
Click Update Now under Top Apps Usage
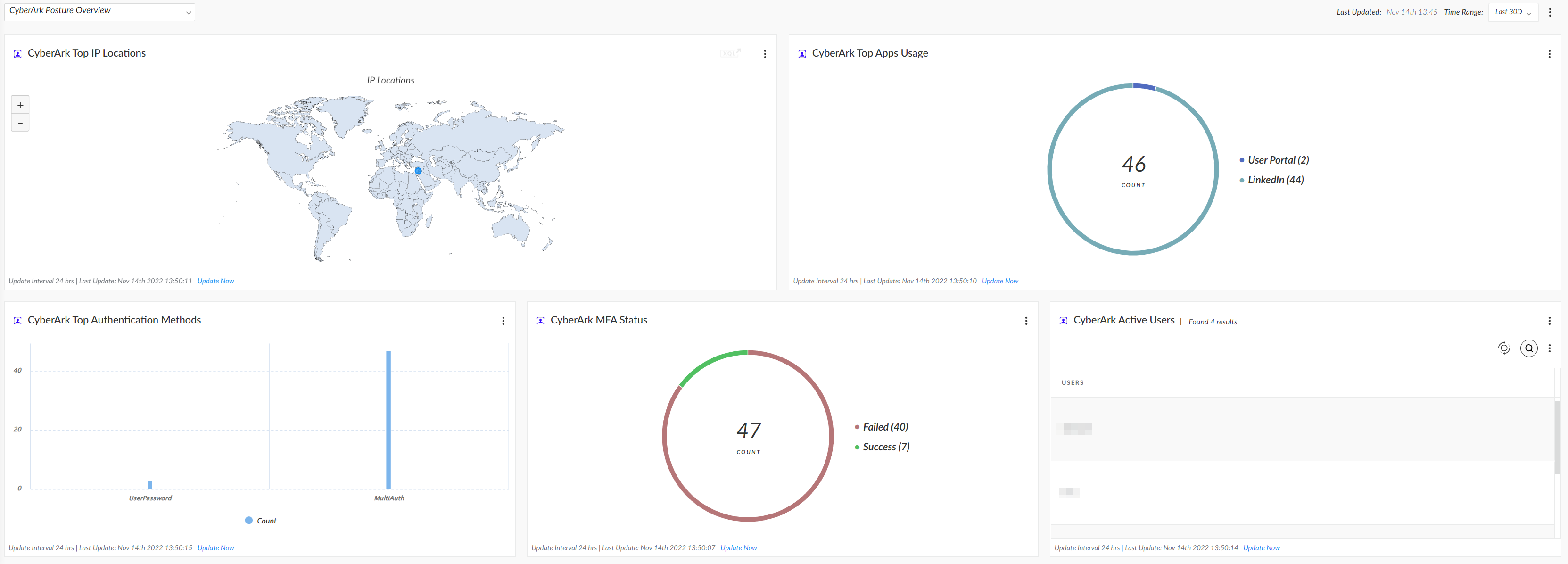[1000, 281]
